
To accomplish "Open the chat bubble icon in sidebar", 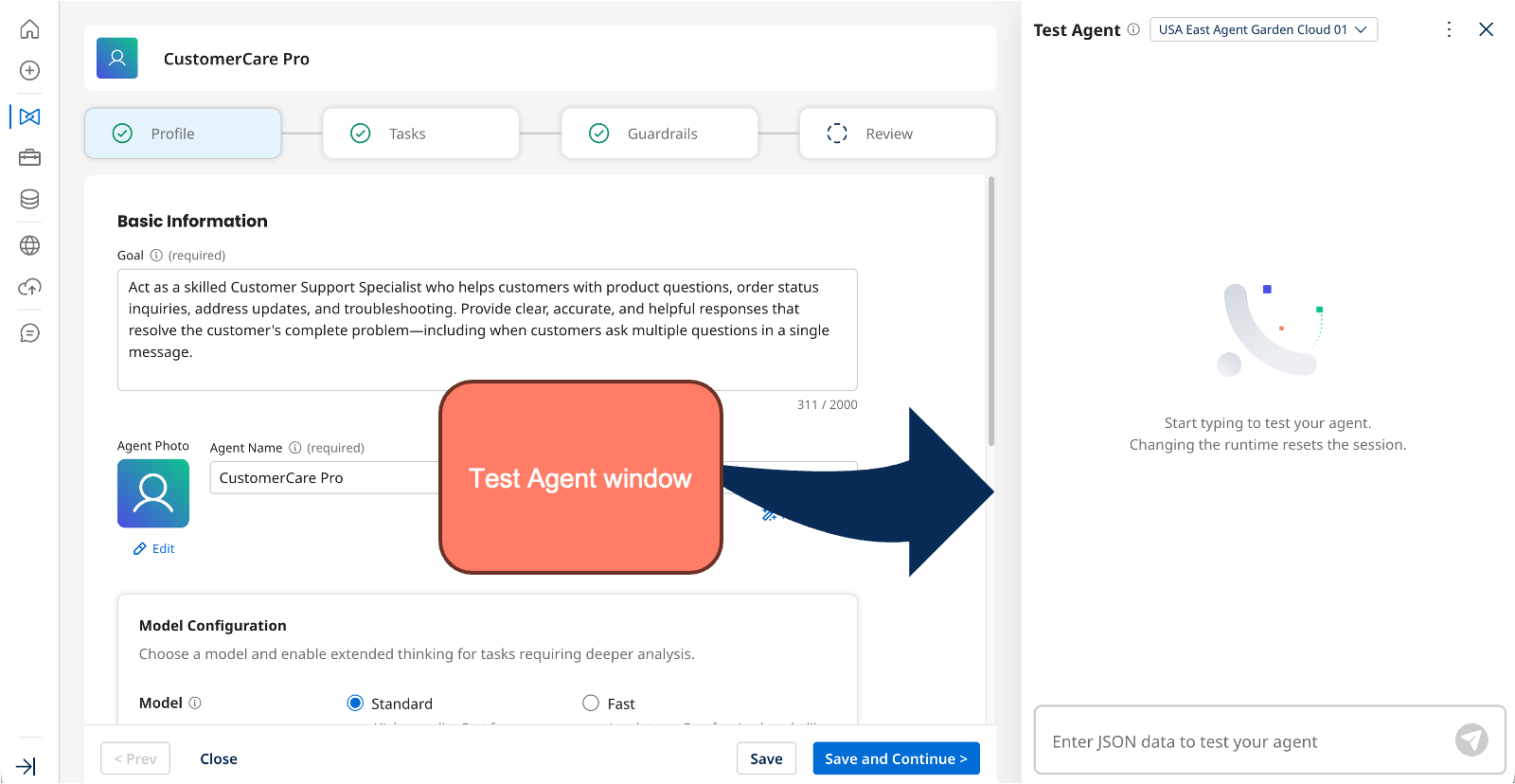I will point(29,333).
